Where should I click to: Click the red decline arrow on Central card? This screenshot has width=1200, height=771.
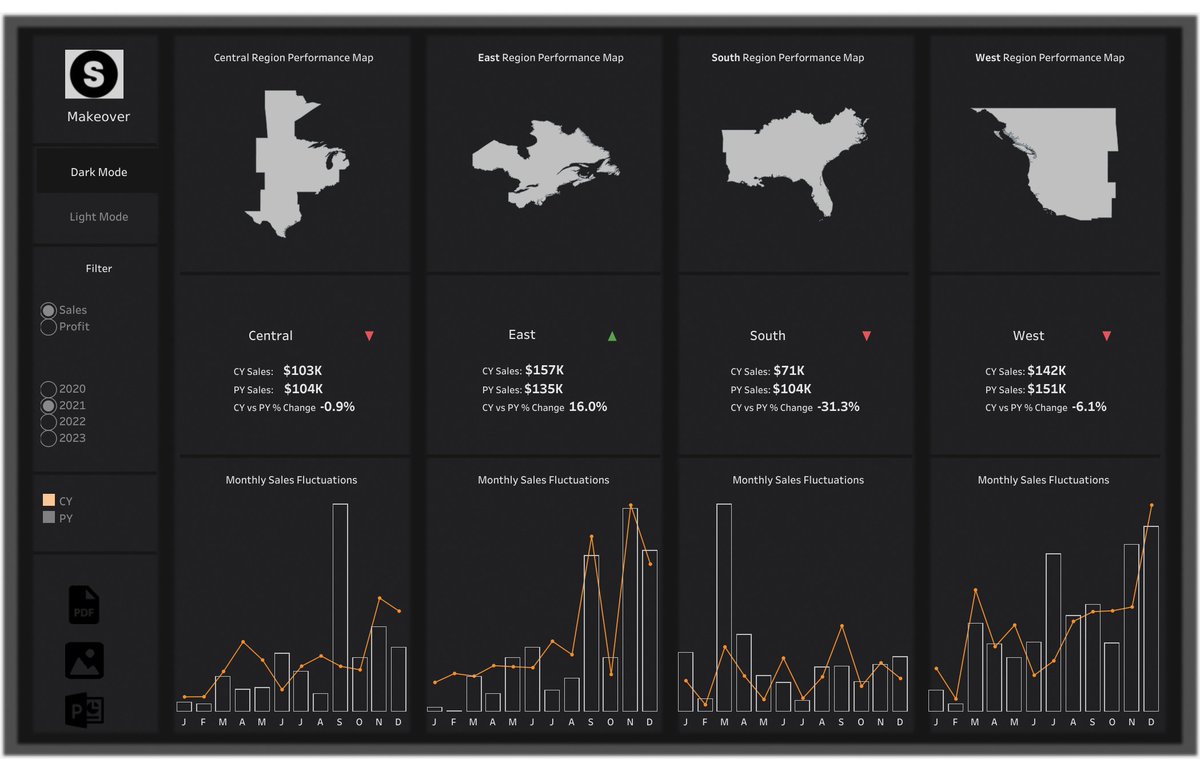pyautogui.click(x=369, y=335)
